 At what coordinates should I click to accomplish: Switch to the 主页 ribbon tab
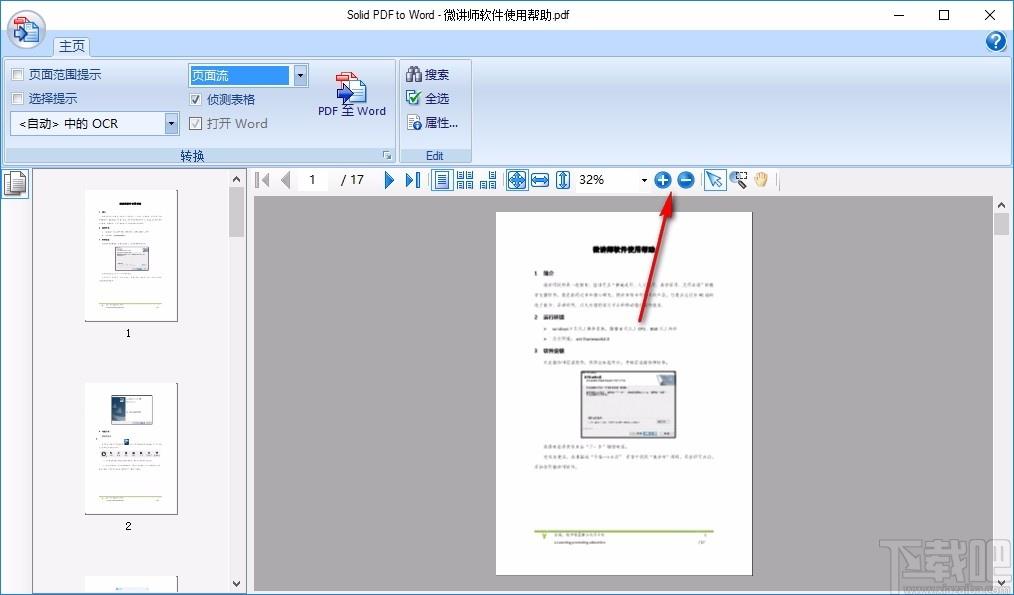(72, 46)
